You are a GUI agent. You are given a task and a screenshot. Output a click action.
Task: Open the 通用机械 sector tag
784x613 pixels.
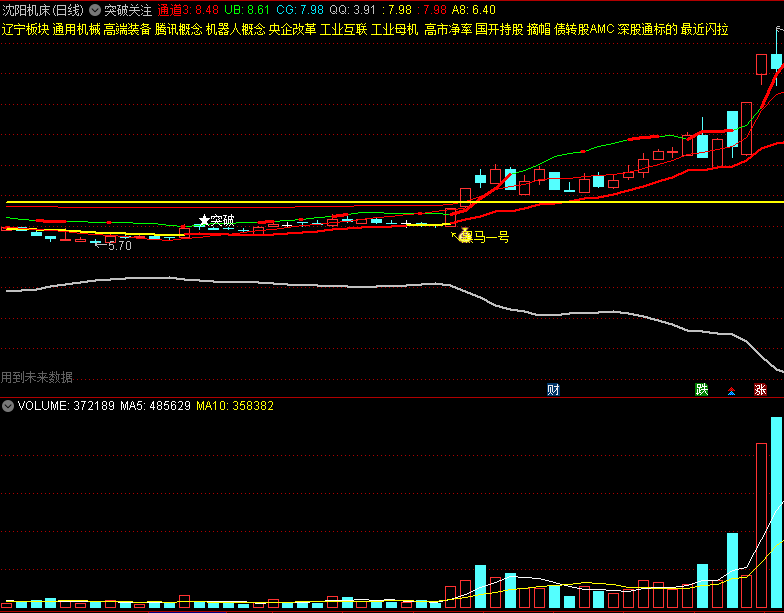pos(76,30)
